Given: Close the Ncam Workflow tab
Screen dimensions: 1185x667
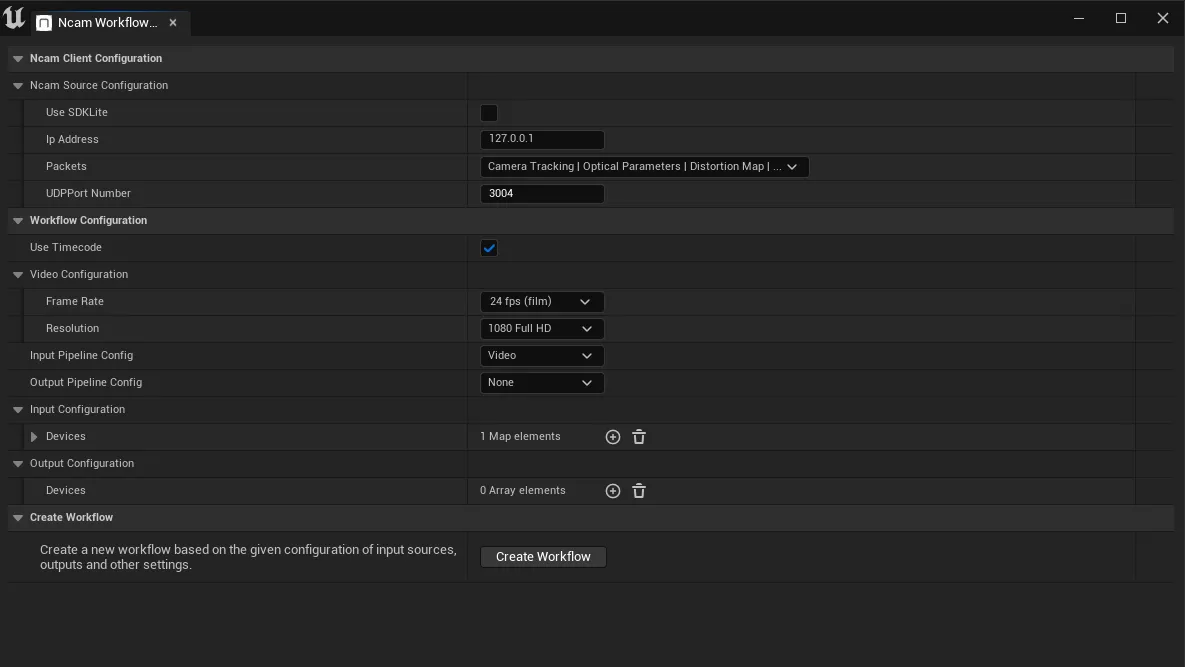Looking at the screenshot, I should click(173, 23).
